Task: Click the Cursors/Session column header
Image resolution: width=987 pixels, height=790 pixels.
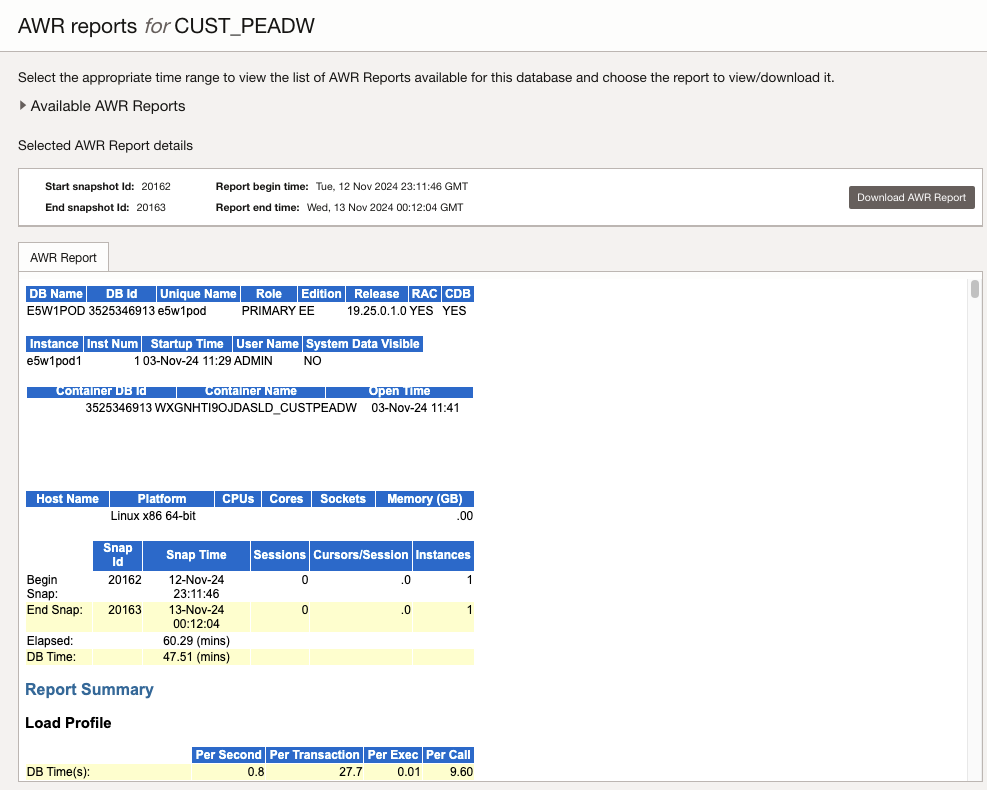Action: click(360, 555)
